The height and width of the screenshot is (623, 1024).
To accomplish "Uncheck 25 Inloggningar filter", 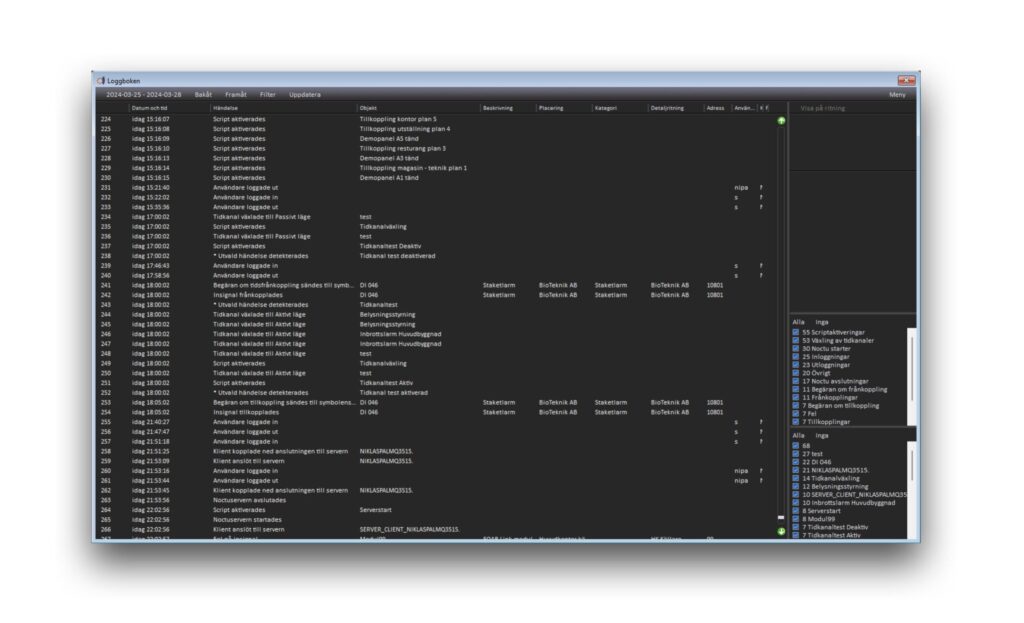I will (x=795, y=357).
